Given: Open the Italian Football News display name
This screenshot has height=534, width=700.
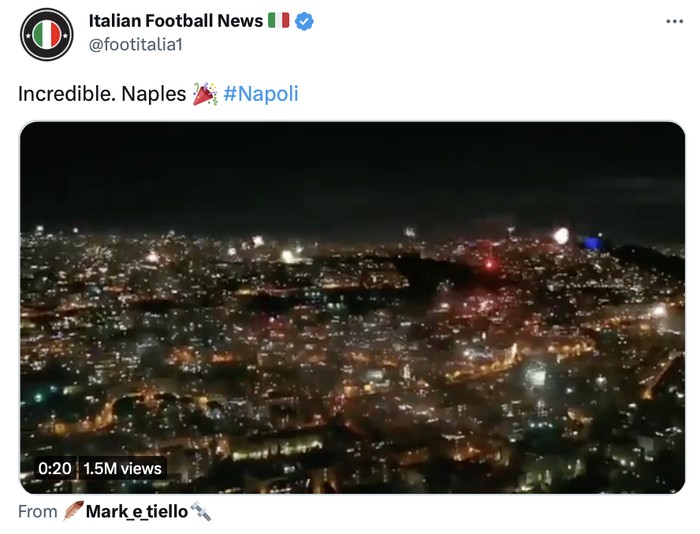Looking at the screenshot, I should tap(176, 21).
